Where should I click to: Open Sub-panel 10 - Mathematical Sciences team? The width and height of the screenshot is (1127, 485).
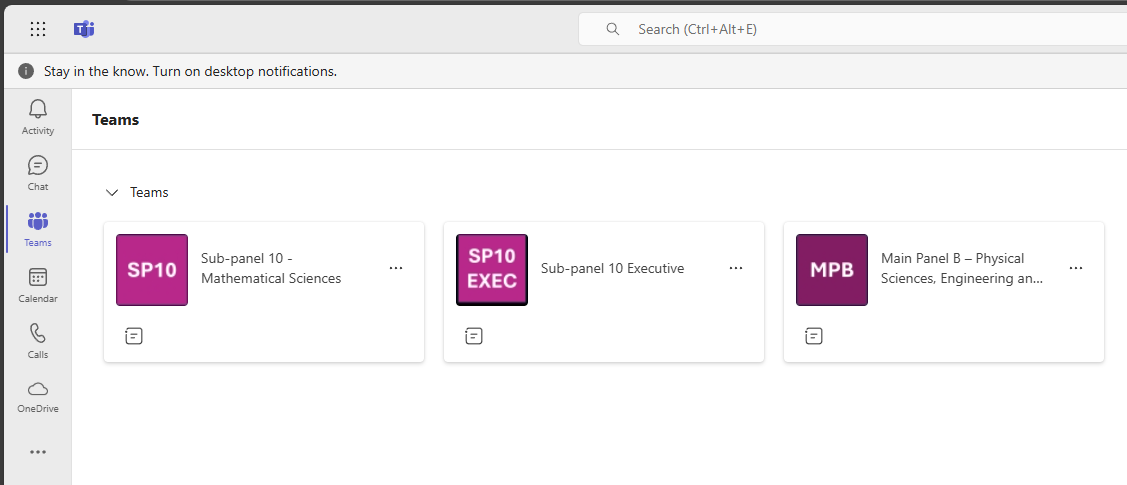click(271, 268)
